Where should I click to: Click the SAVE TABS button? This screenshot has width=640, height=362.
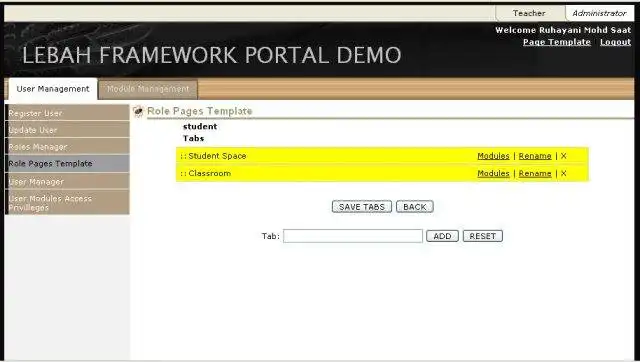pos(362,207)
